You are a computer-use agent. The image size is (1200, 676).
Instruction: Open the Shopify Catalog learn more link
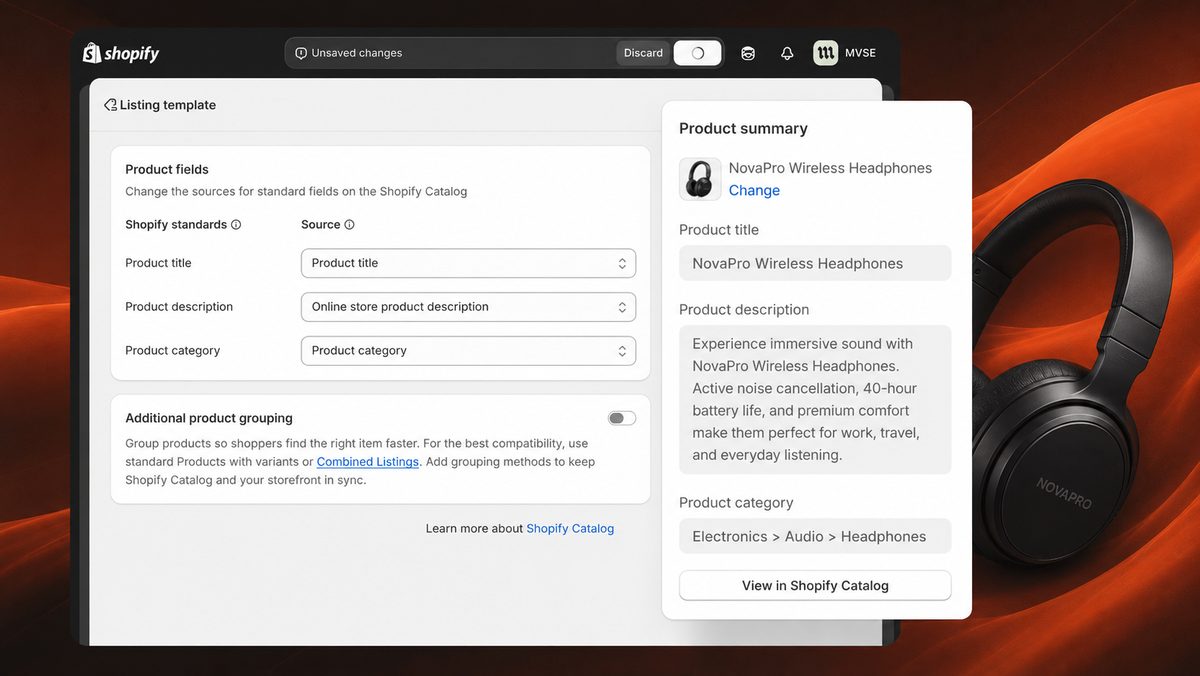click(x=570, y=528)
